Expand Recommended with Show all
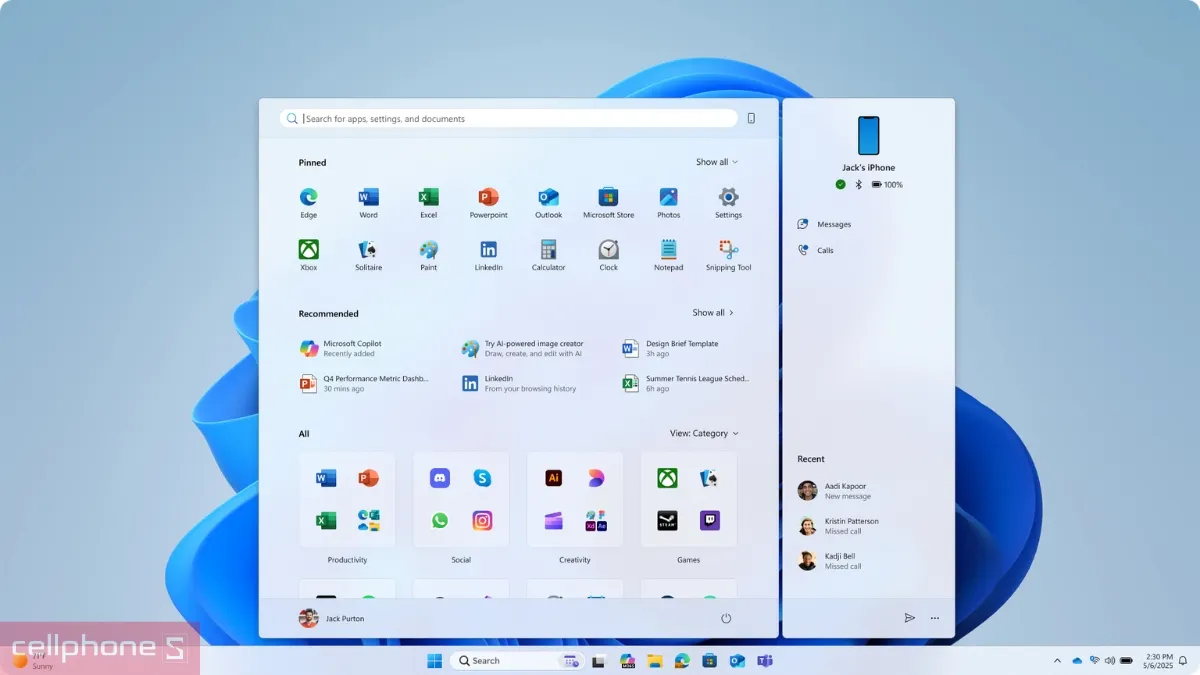Image resolution: width=1200 pixels, height=675 pixels. 714,313
